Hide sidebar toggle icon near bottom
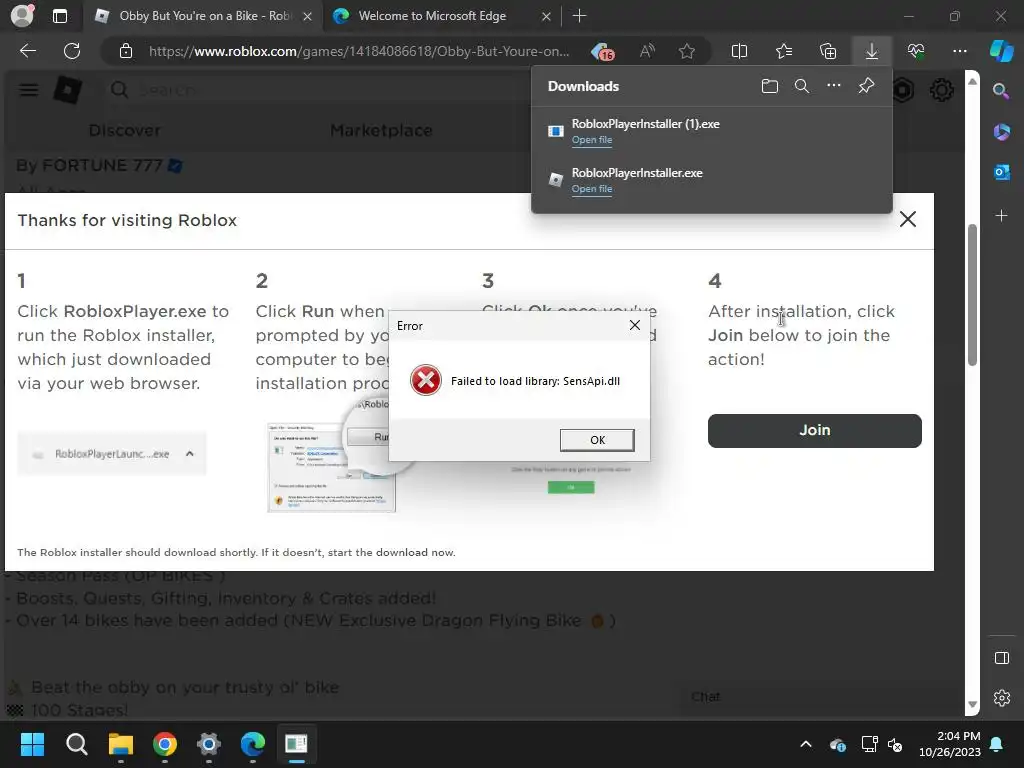This screenshot has height=768, width=1024. pos(1002,658)
